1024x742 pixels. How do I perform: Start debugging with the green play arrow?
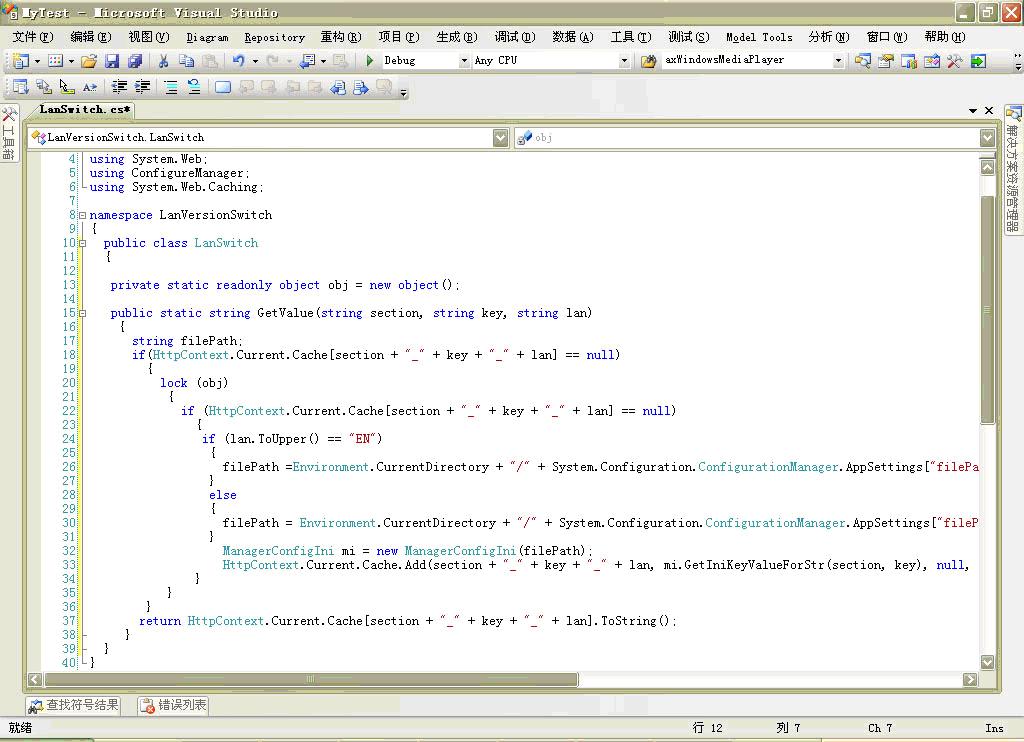(370, 61)
